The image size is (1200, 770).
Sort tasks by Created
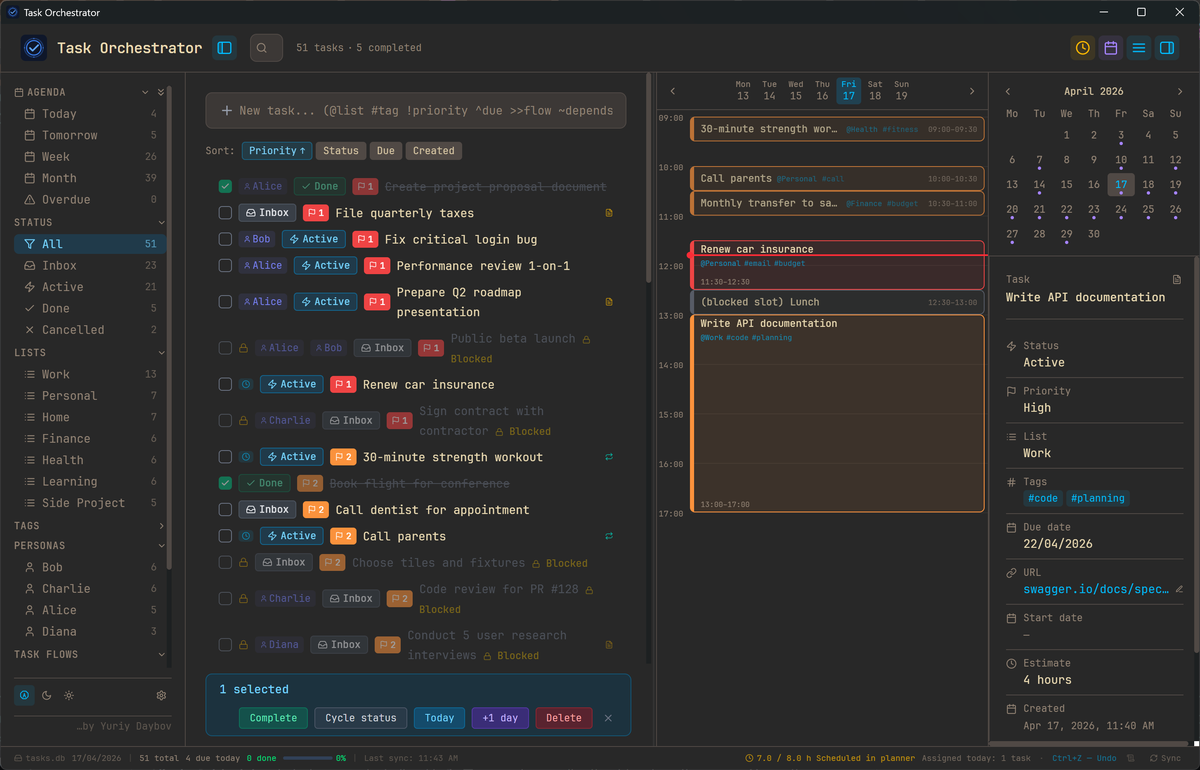coord(433,151)
